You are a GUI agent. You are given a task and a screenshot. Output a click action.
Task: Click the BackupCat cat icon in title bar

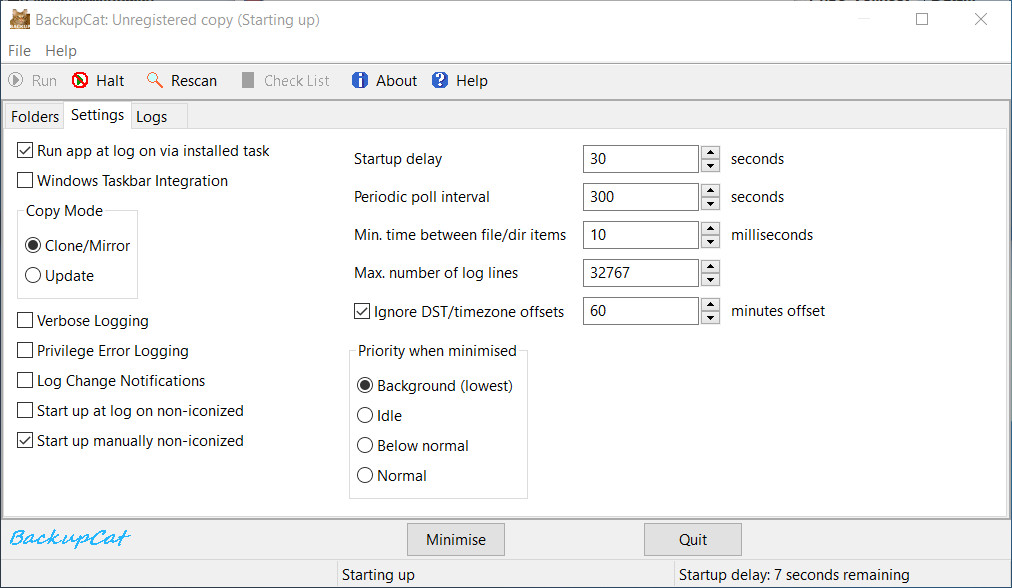[20, 19]
